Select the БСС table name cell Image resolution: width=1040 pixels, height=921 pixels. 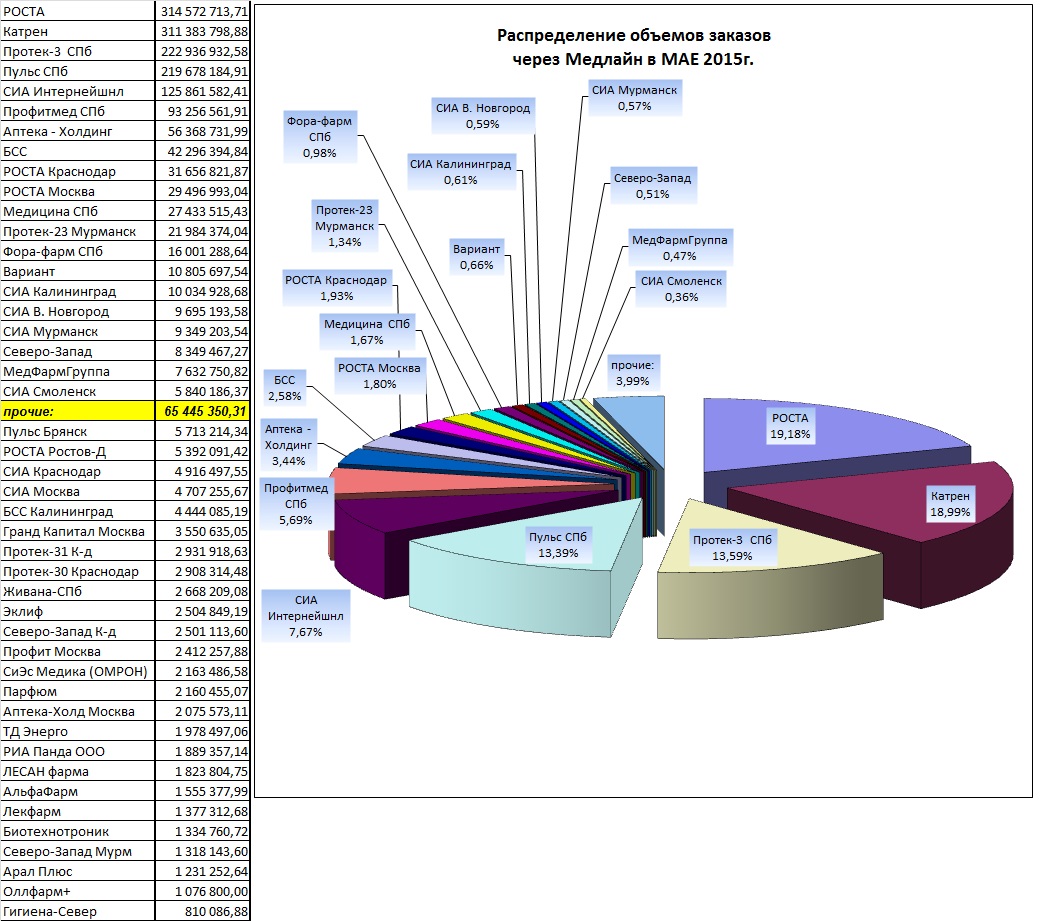coord(78,151)
